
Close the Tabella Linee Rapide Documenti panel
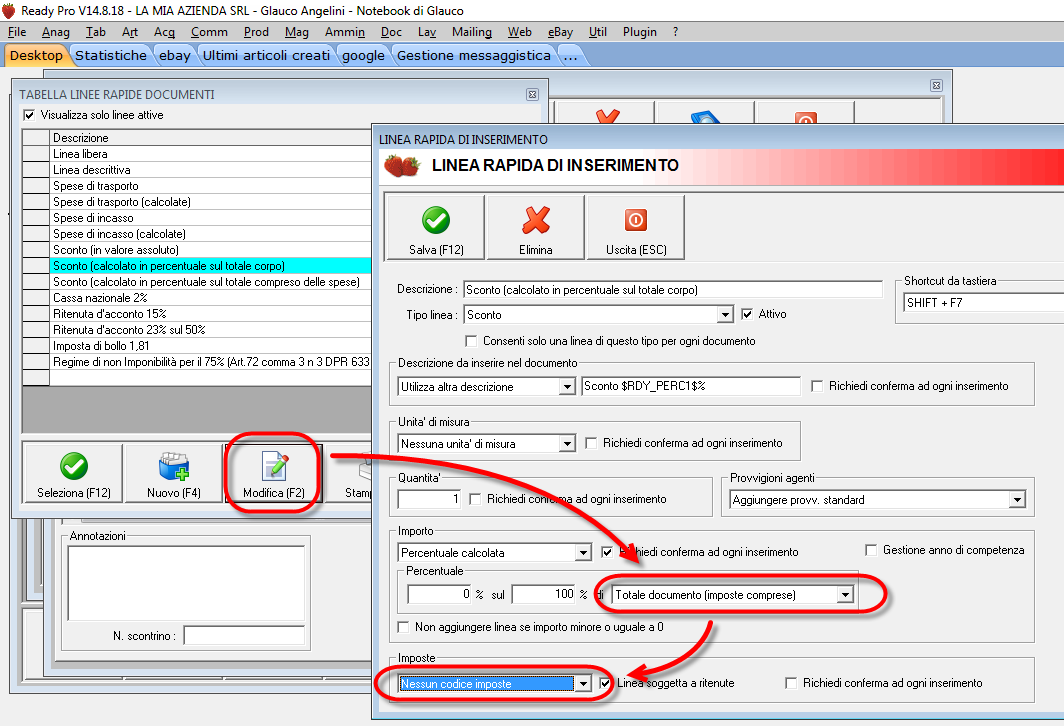(533, 94)
